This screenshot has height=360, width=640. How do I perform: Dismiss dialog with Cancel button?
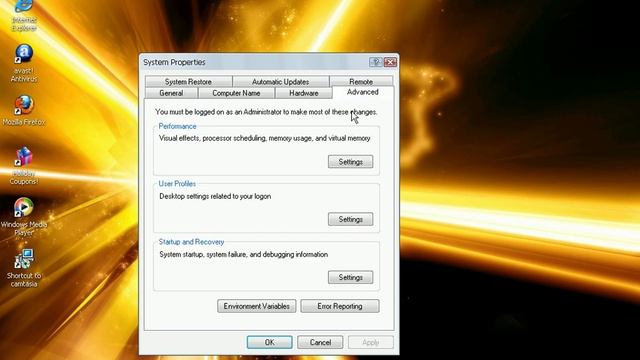(x=320, y=342)
